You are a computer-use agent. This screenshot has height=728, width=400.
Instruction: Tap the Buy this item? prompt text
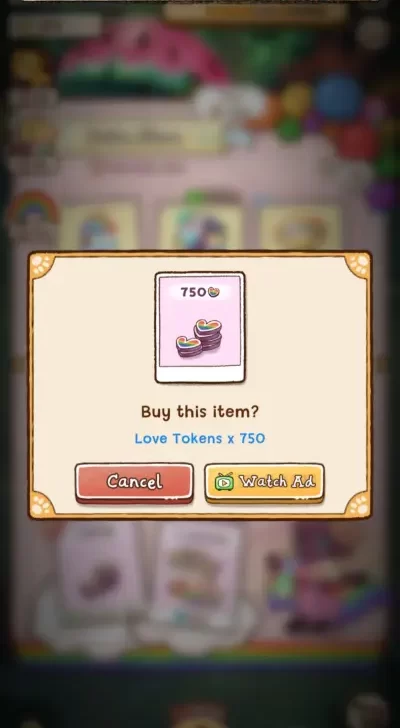click(x=200, y=411)
